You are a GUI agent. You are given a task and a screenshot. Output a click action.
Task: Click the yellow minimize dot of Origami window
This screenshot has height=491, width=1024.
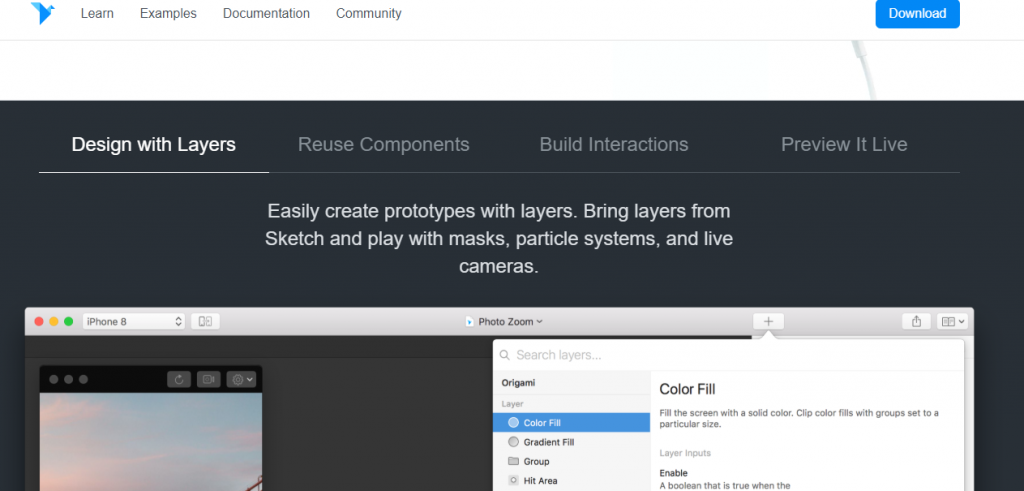click(x=54, y=321)
